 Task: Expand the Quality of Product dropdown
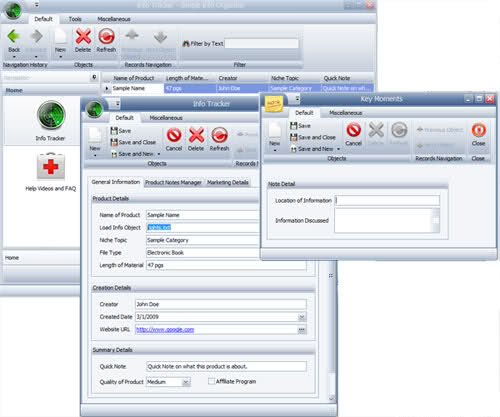(x=186, y=382)
